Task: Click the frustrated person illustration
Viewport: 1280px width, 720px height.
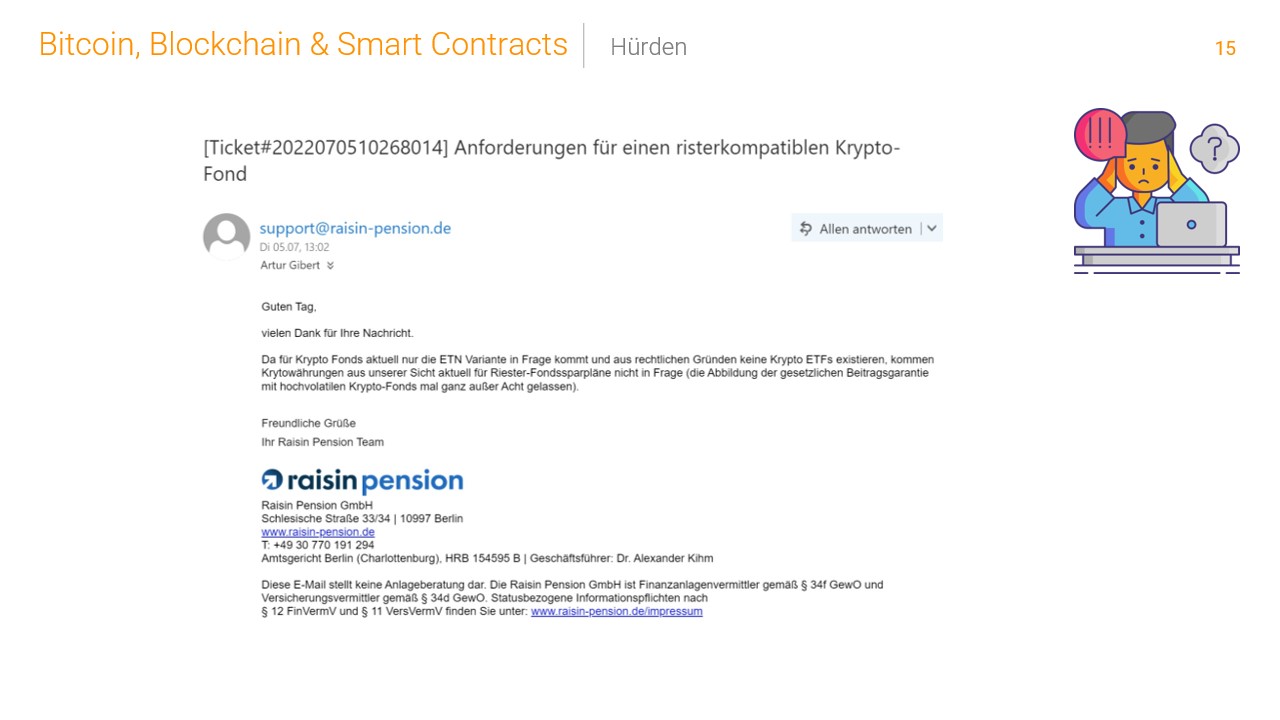Action: pyautogui.click(x=1157, y=191)
